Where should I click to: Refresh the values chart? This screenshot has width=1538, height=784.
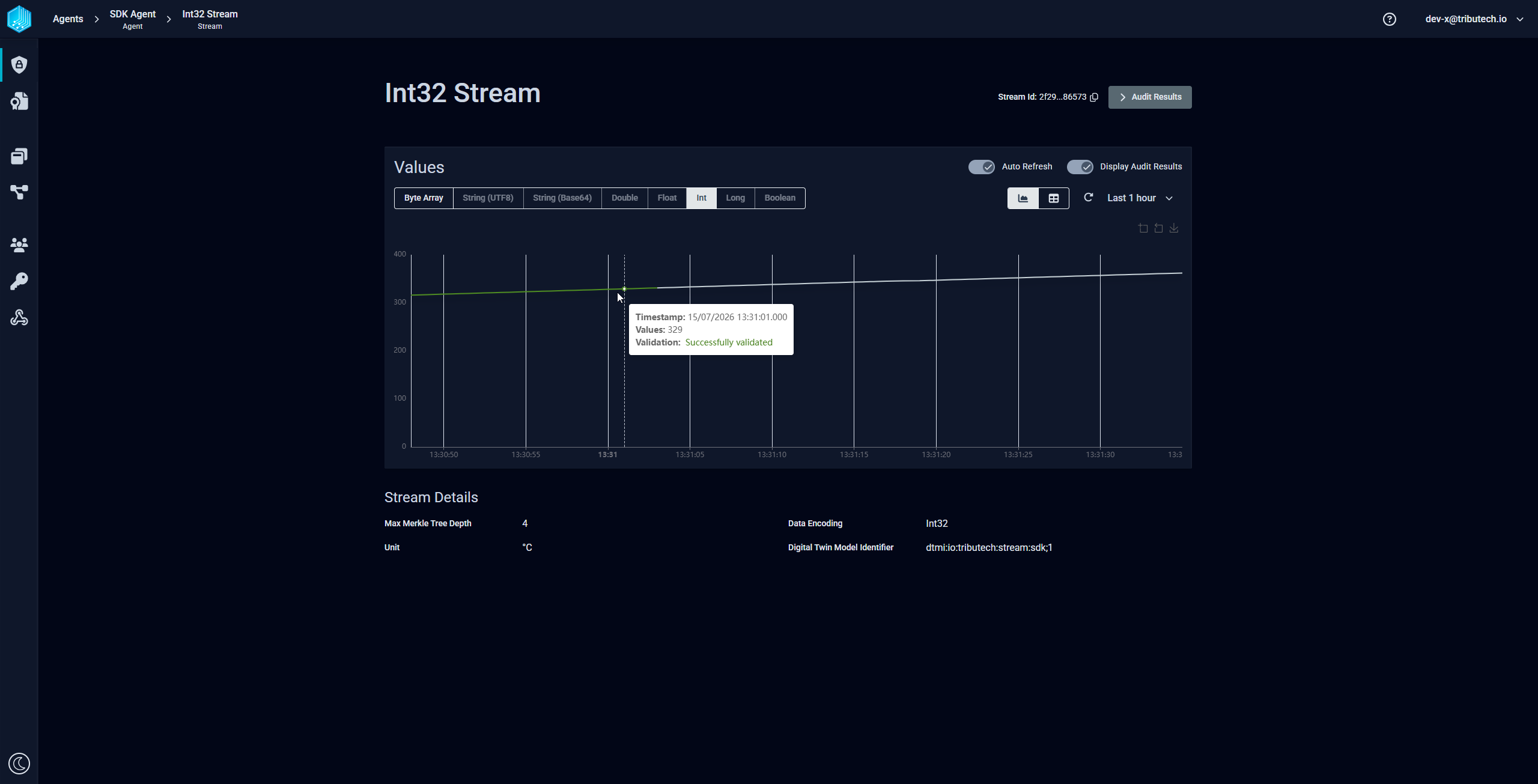point(1088,198)
